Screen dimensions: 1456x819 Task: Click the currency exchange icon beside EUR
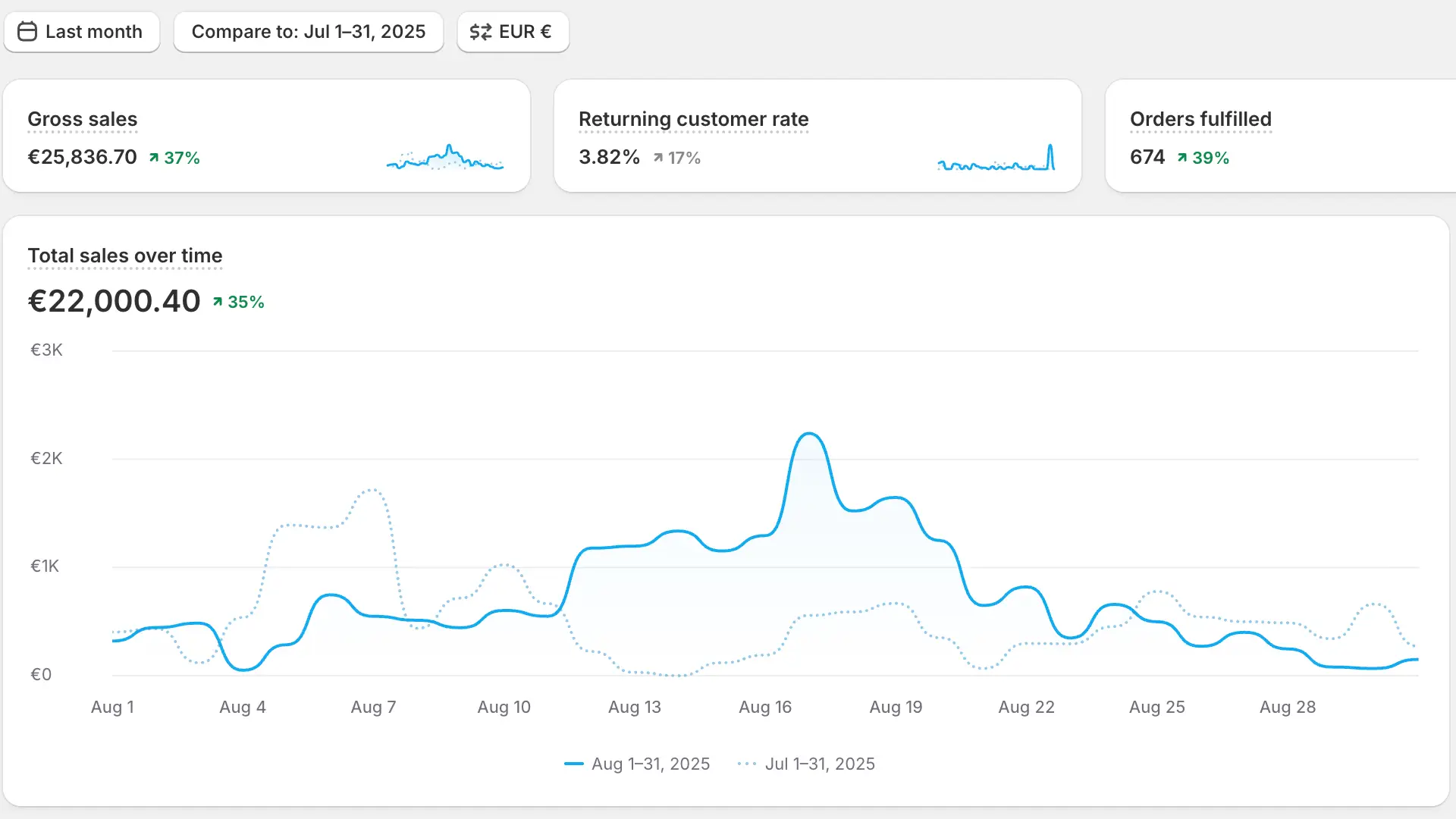click(x=480, y=32)
